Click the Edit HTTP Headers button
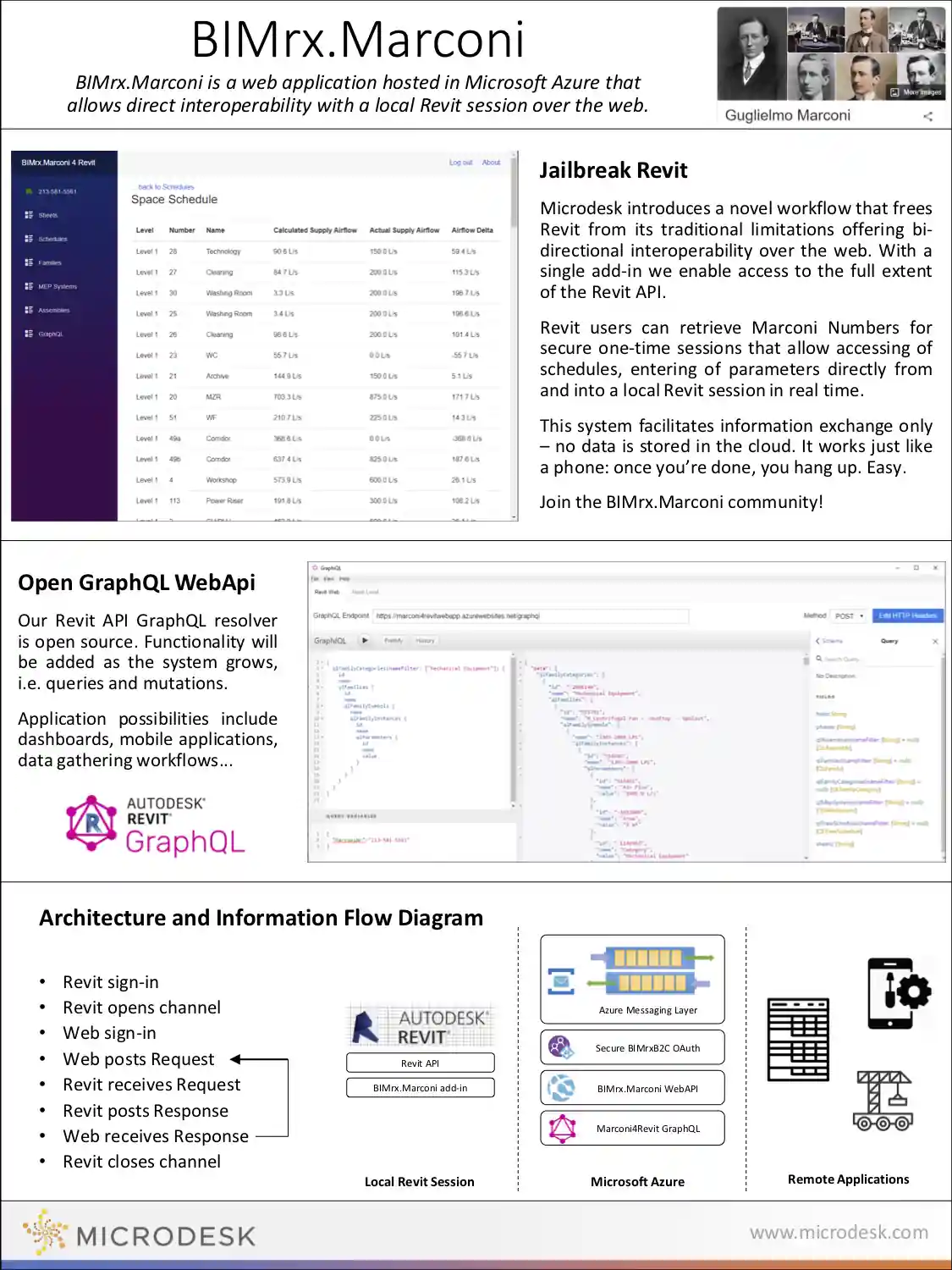Image resolution: width=952 pixels, height=1270 pixels. pyautogui.click(x=907, y=616)
